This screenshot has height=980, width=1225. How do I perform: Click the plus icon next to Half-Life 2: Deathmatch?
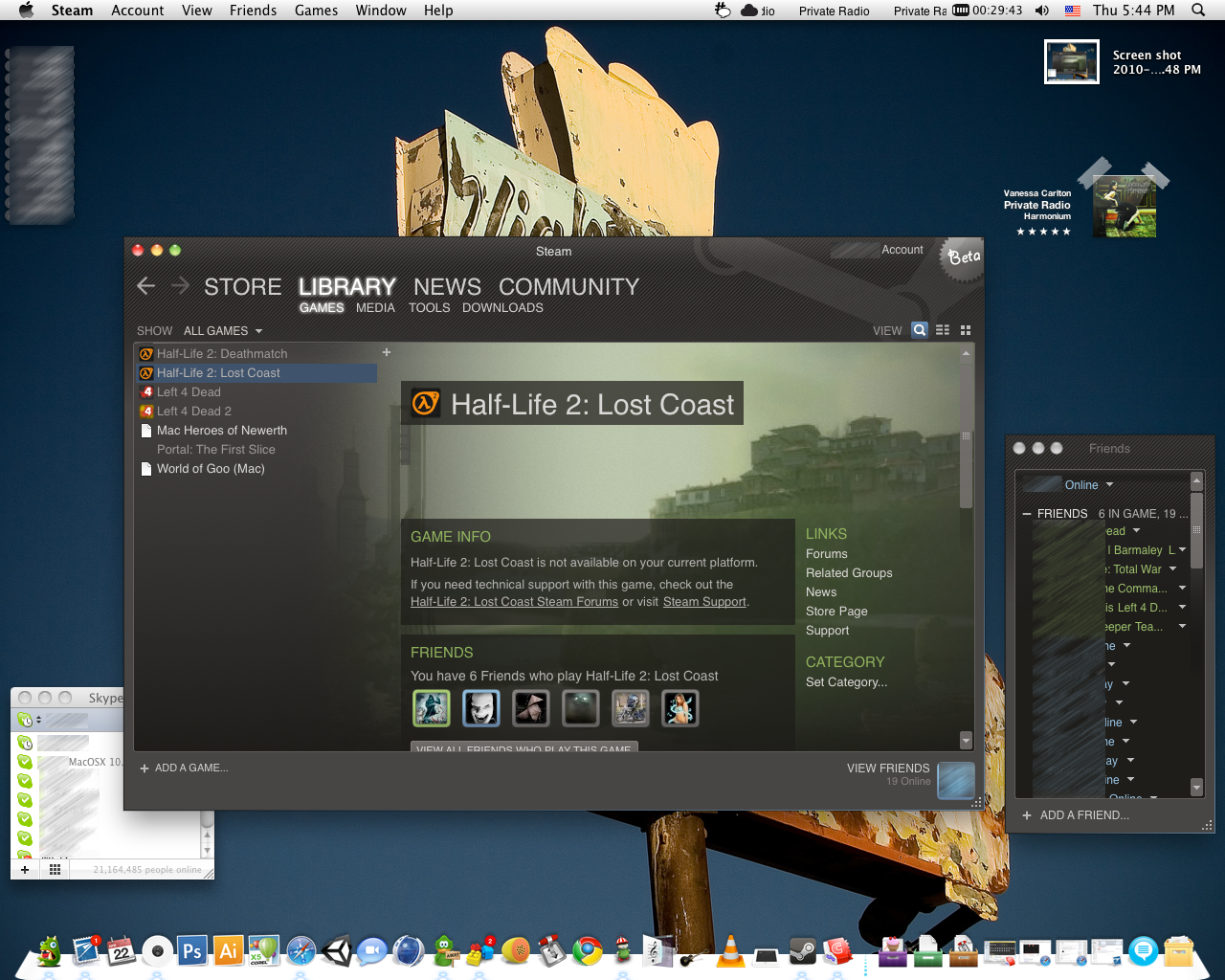click(x=387, y=352)
